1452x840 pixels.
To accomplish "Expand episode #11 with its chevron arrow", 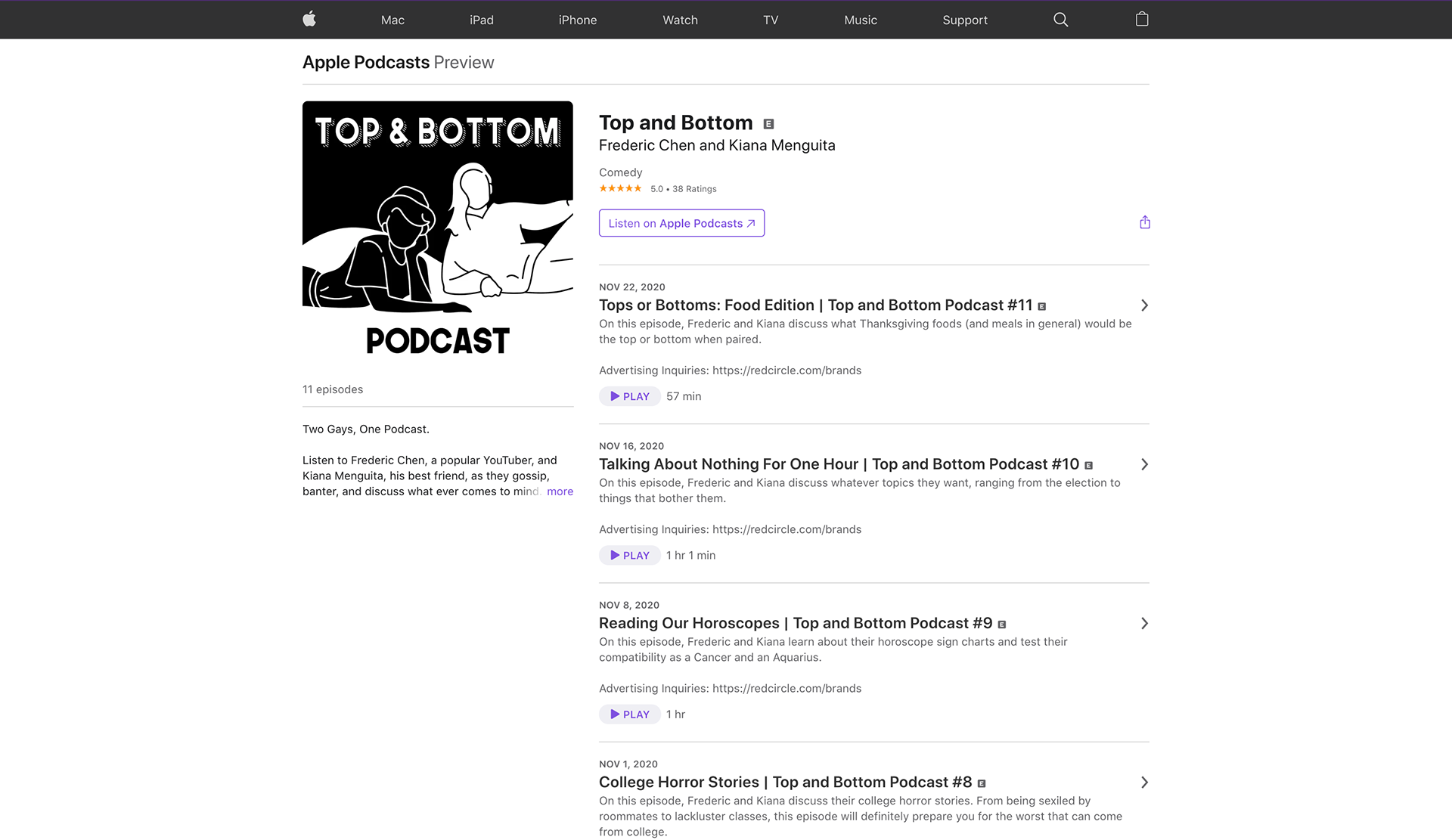I will point(1144,305).
